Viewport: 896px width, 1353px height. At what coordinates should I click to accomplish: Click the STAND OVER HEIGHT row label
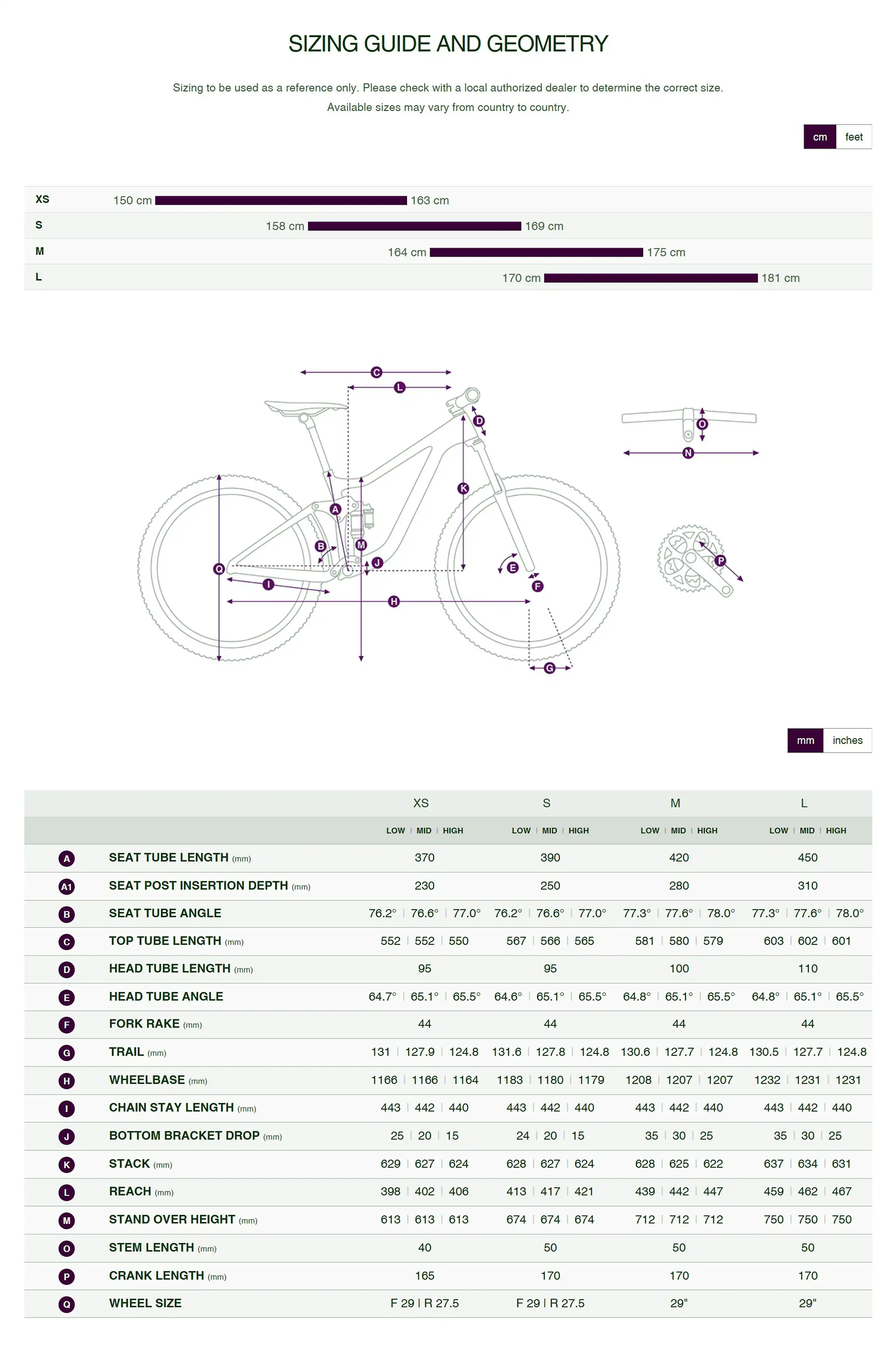[172, 1220]
